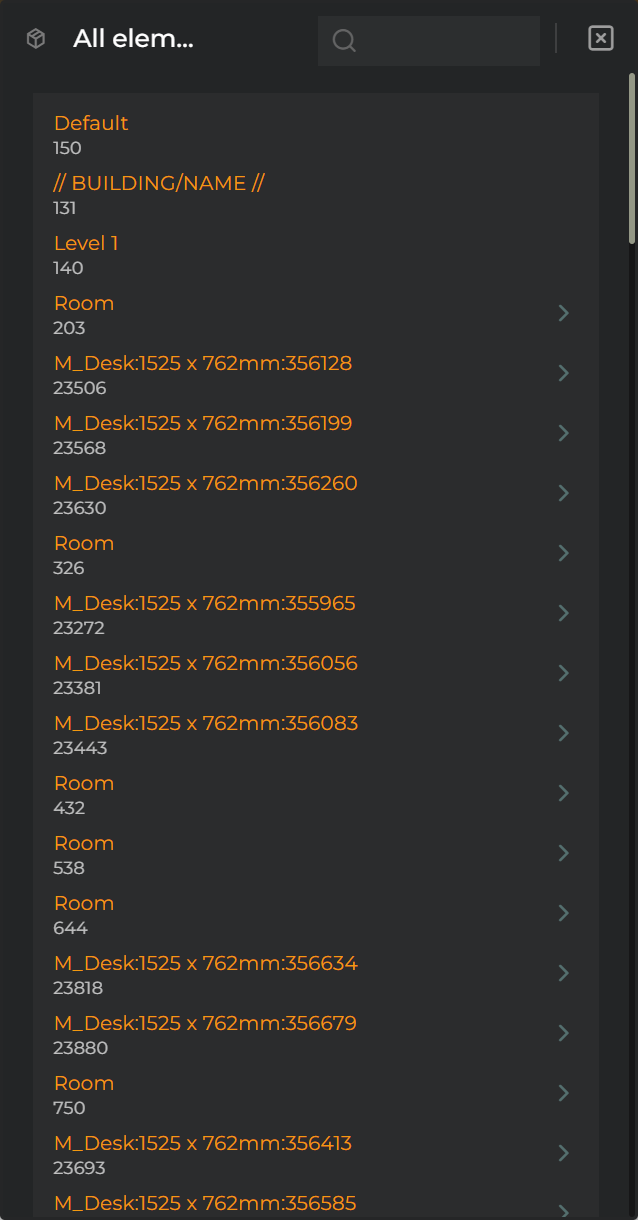Click the magnifier search icon
Screen dimensions: 638x1220
point(344,41)
